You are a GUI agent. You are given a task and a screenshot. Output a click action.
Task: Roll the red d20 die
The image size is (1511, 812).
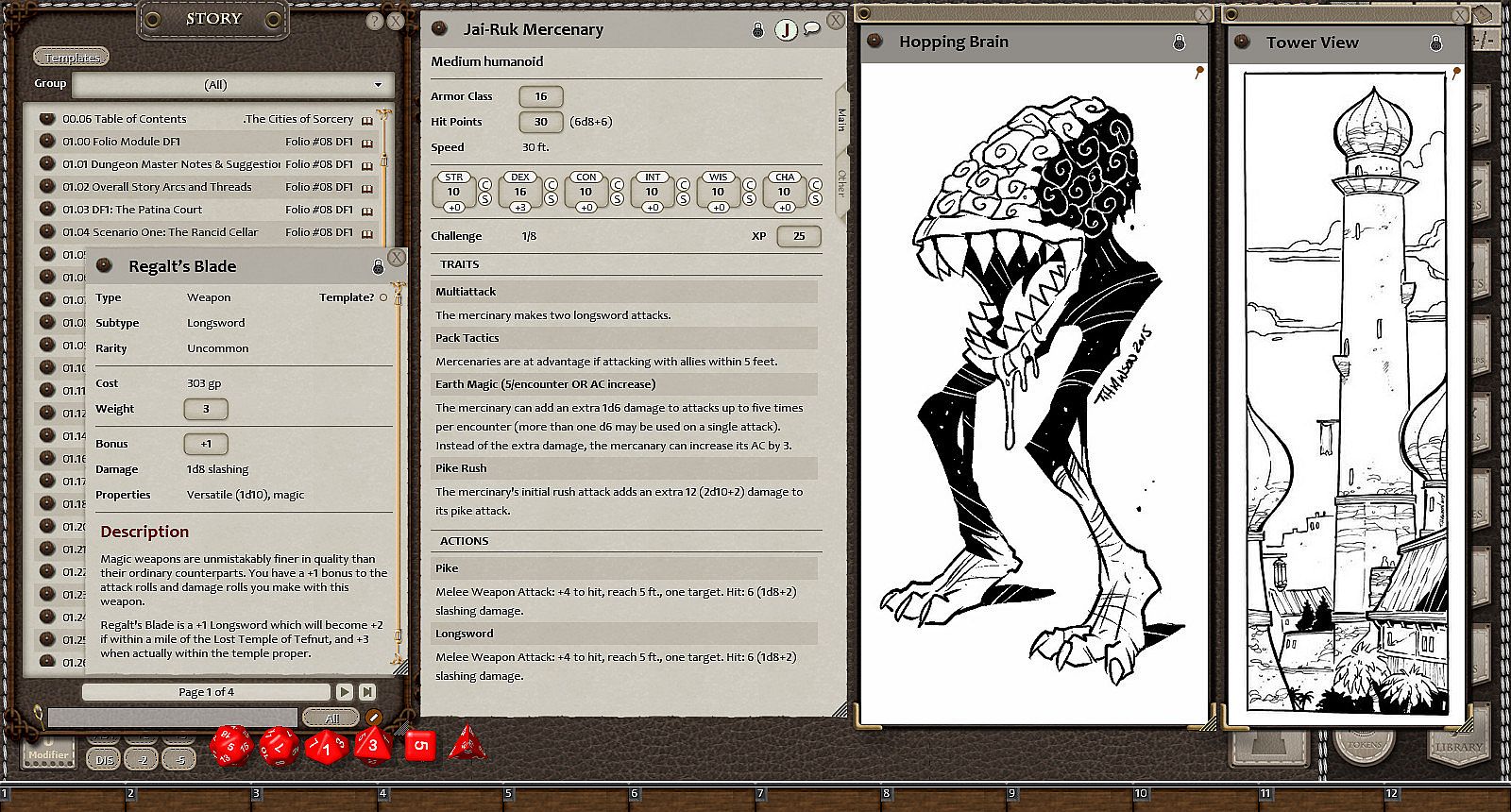pos(230,746)
